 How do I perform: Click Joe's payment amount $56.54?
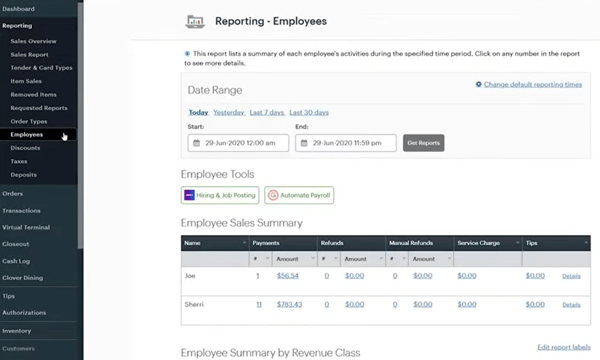288,275
